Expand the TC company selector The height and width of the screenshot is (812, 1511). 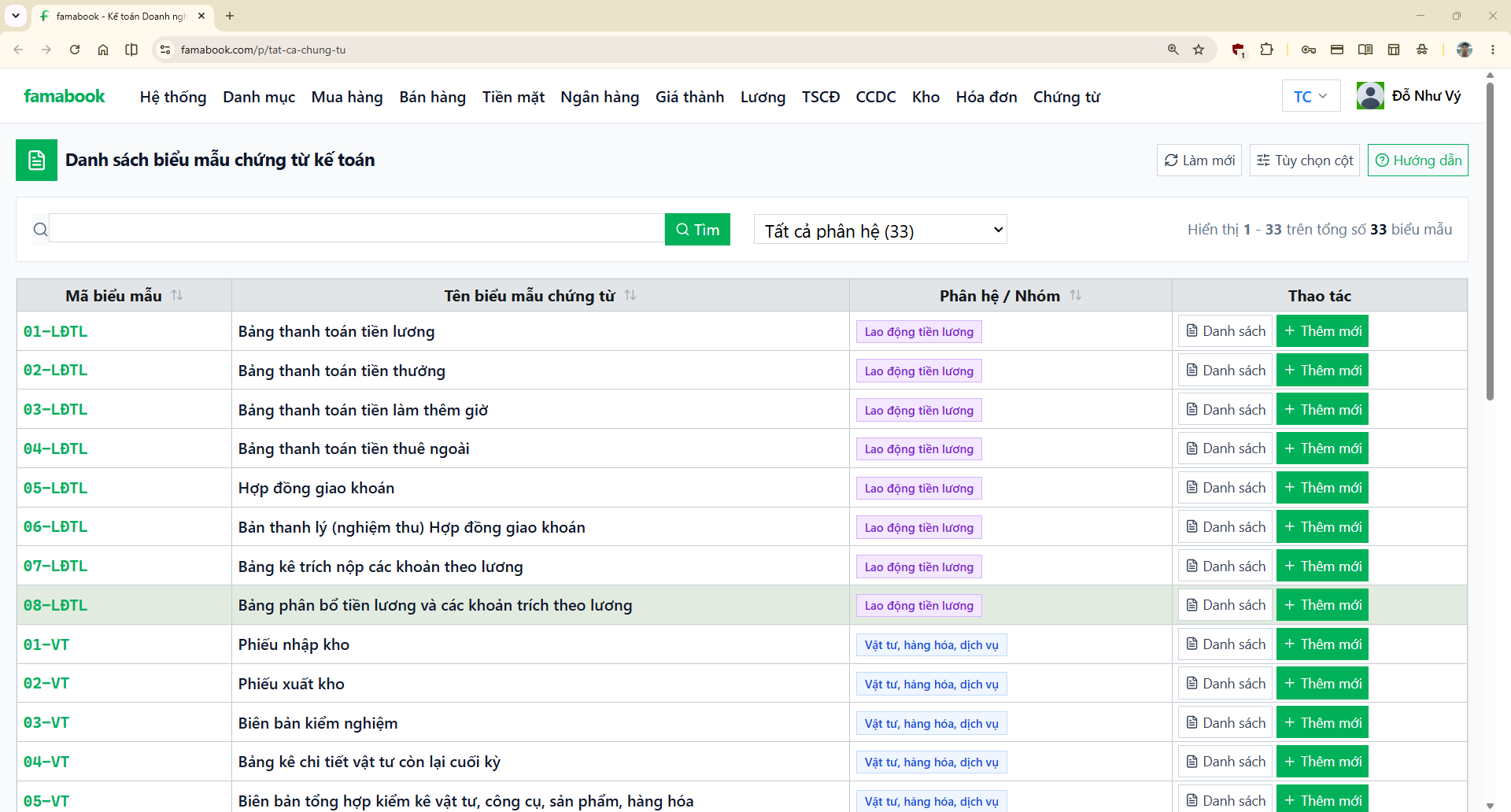[x=1311, y=96]
